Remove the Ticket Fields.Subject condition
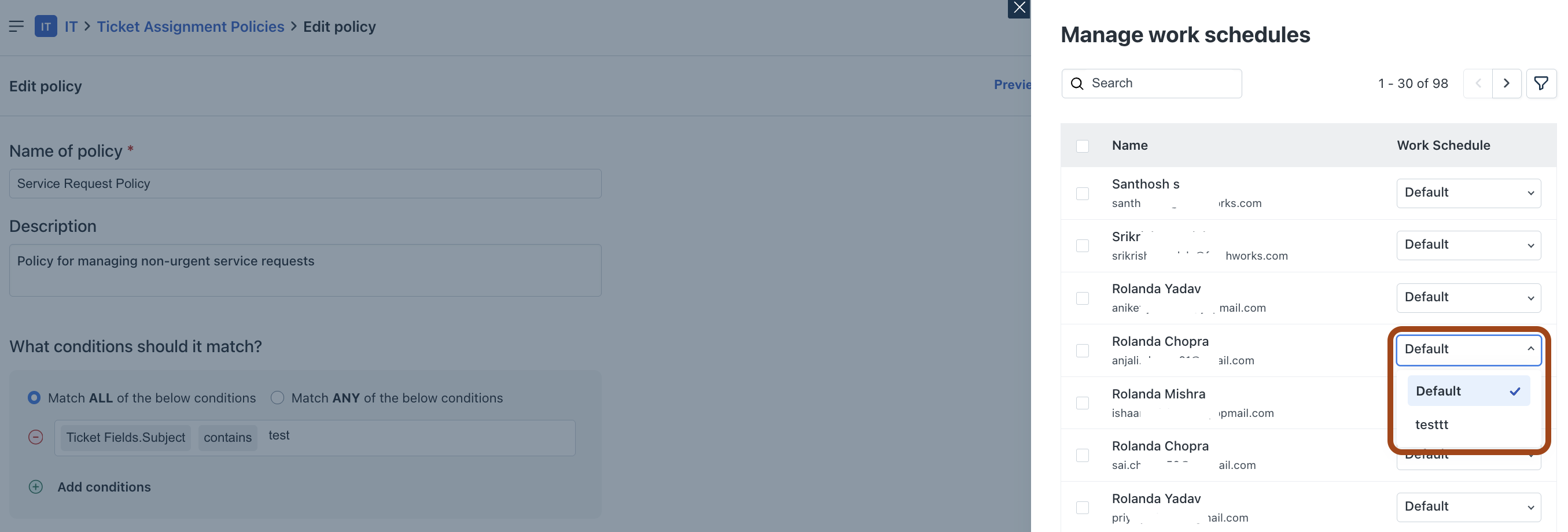Viewport: 1568px width, 532px height. (x=36, y=437)
